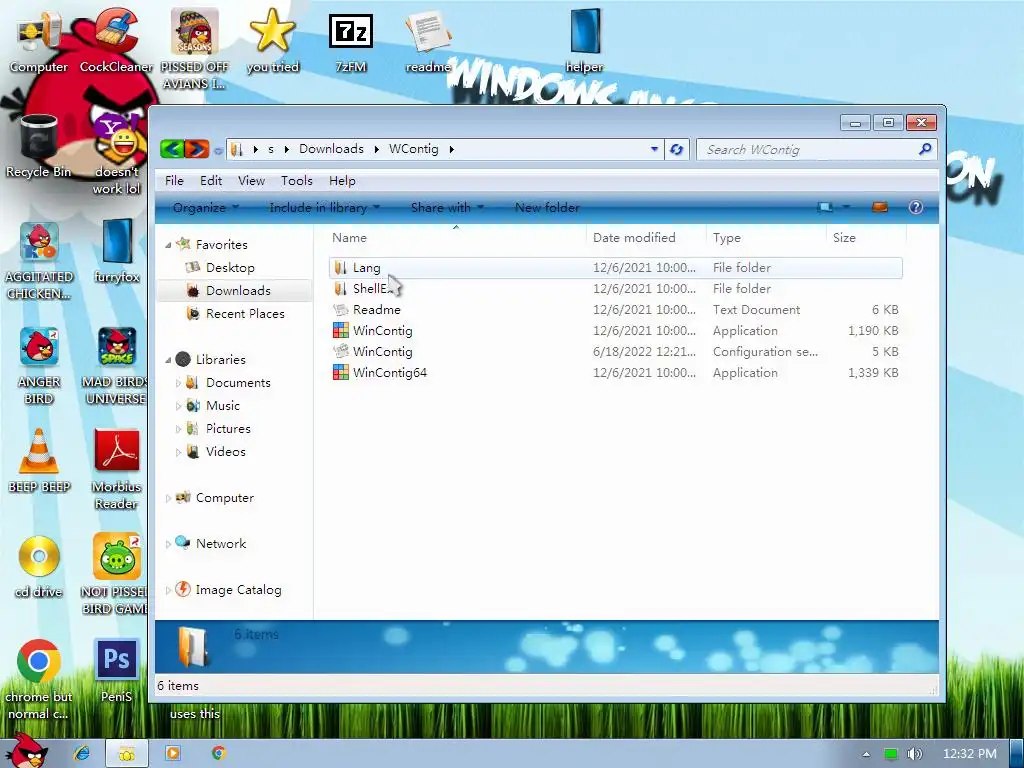Click the CockCleaner desktop icon
The height and width of the screenshot is (768, 1024).
pyautogui.click(x=116, y=40)
